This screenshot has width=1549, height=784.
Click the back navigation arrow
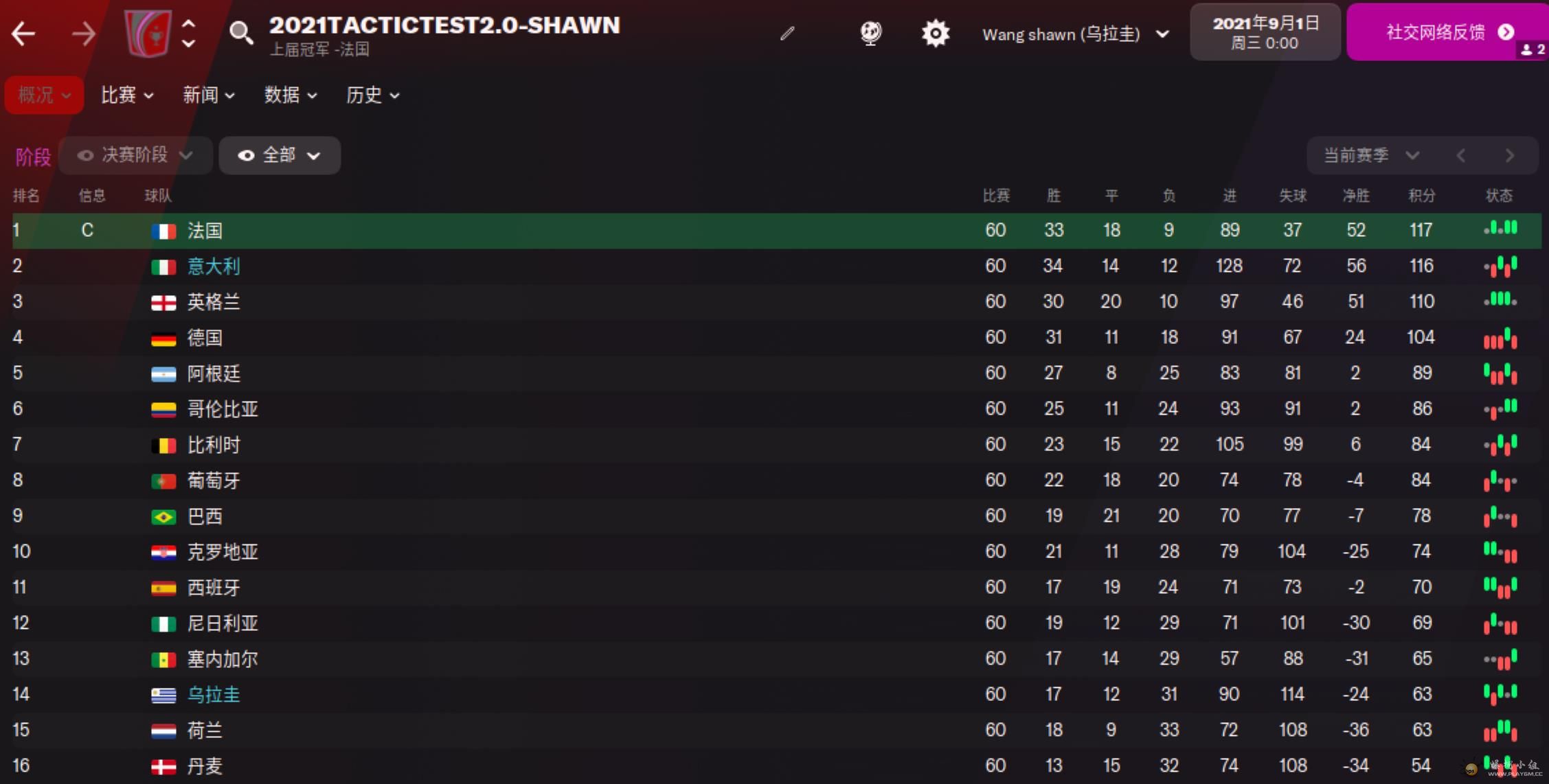coord(23,33)
